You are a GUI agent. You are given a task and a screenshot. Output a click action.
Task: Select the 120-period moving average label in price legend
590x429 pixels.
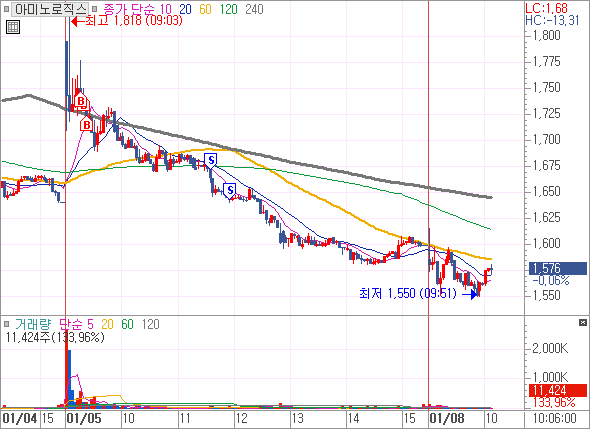[x=229, y=9]
